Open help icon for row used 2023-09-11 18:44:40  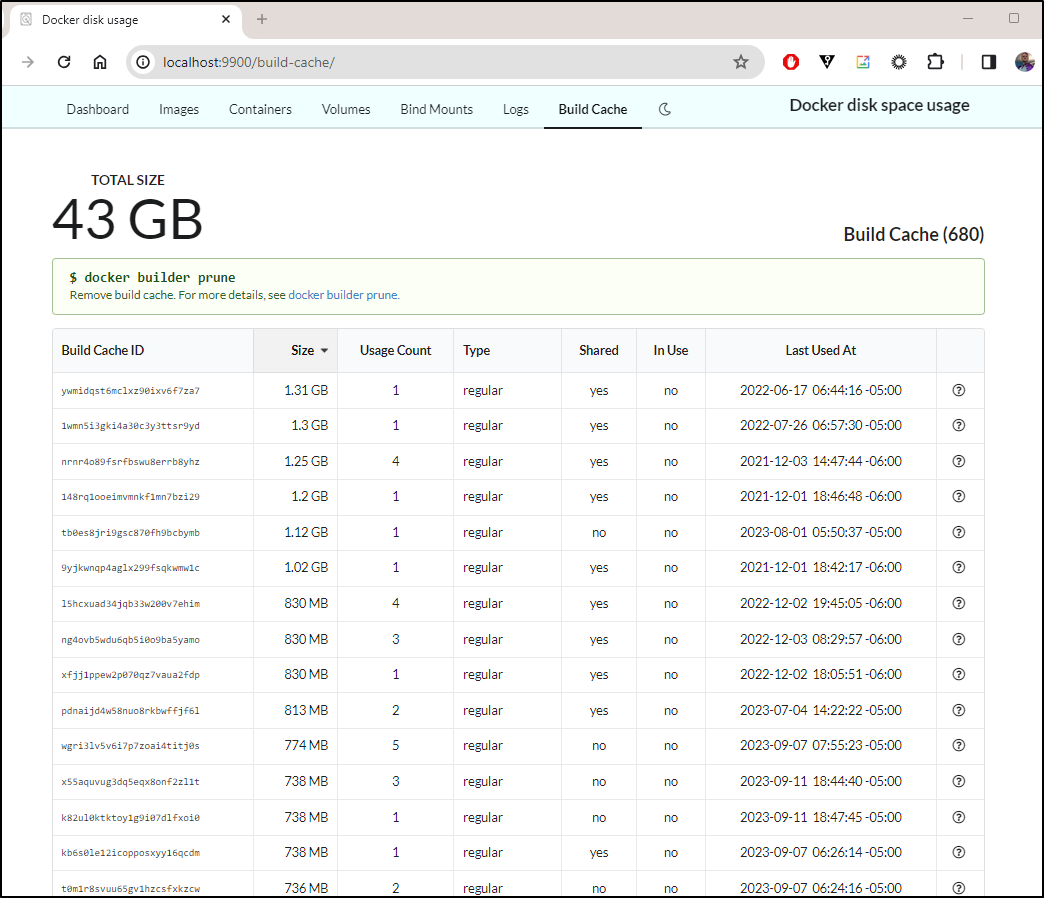point(959,782)
